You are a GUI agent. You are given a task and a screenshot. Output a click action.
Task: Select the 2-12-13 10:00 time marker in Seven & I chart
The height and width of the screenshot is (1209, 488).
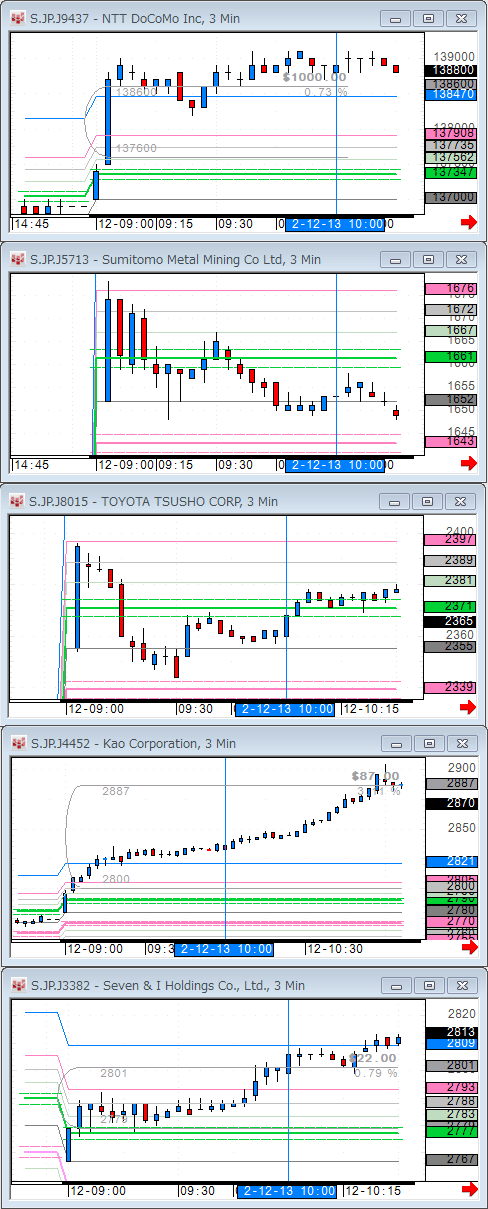[x=286, y=1190]
